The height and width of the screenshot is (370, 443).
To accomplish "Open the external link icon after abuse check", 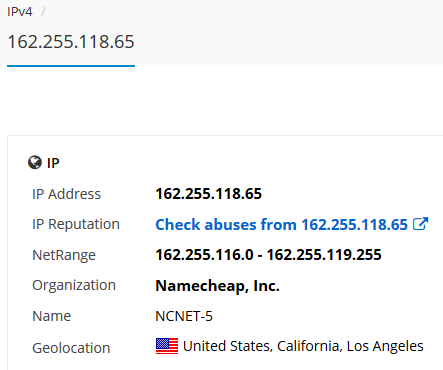I will [x=420, y=224].
